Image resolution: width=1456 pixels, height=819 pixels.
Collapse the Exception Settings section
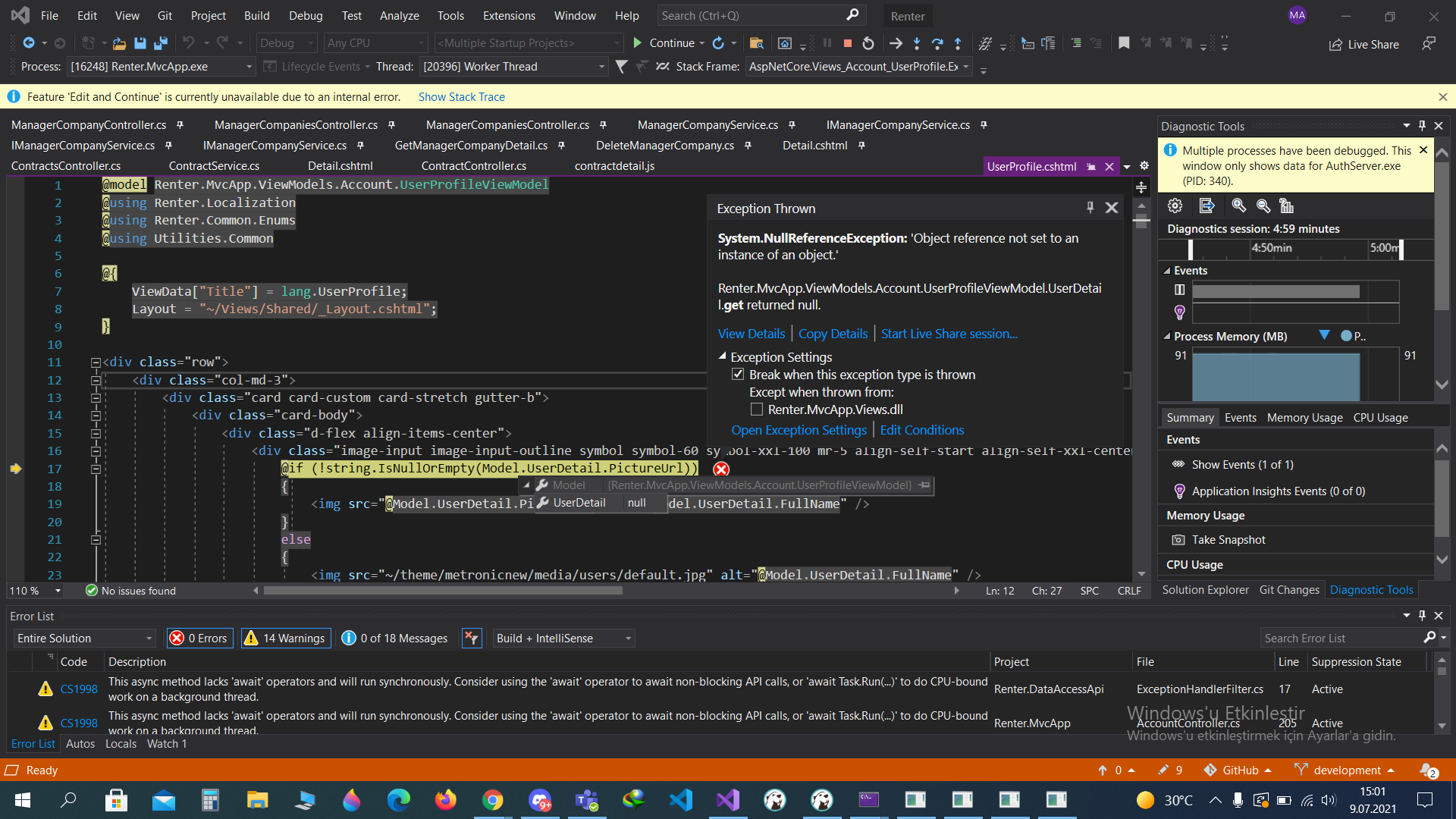coord(723,356)
